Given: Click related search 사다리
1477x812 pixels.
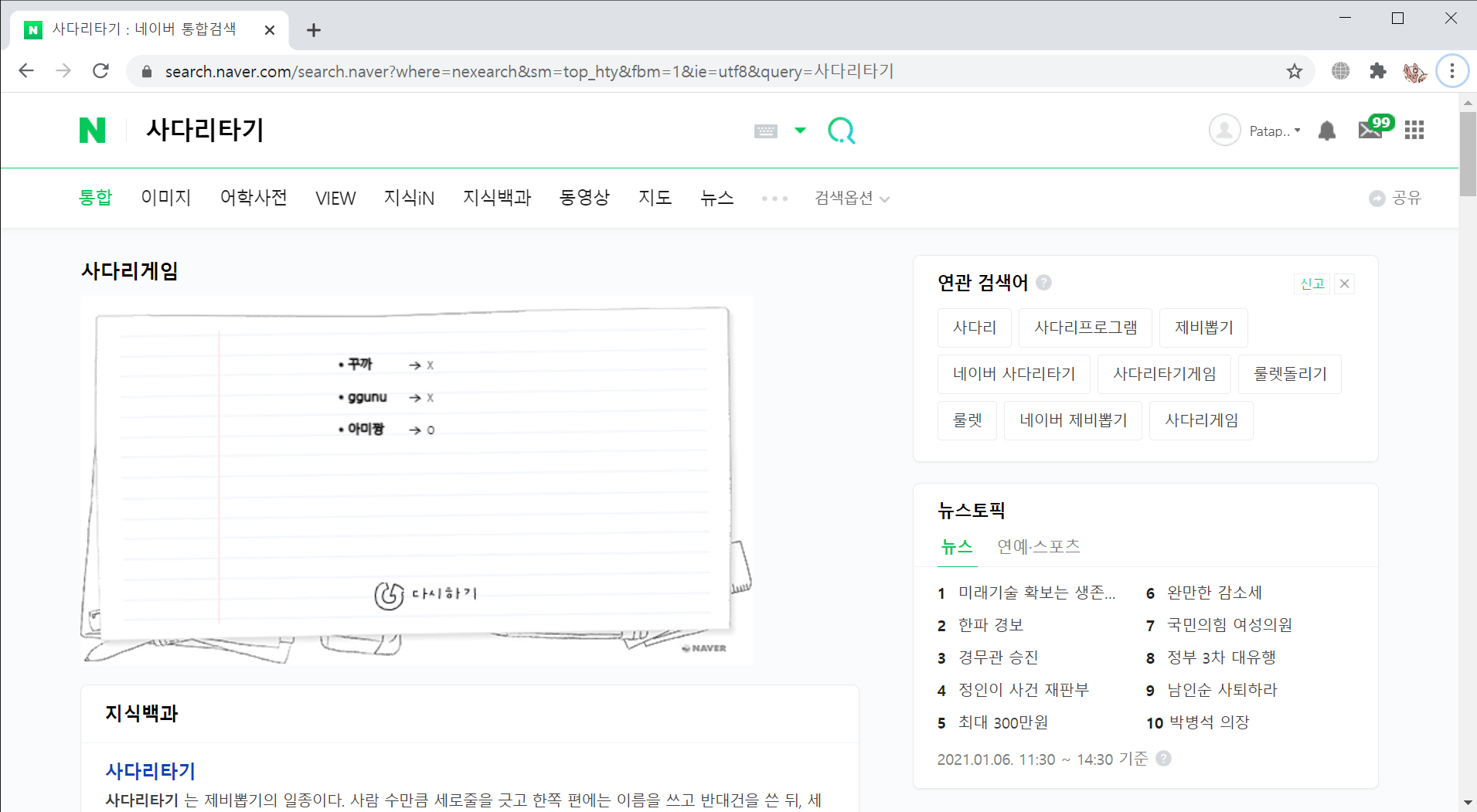Looking at the screenshot, I should tap(975, 328).
